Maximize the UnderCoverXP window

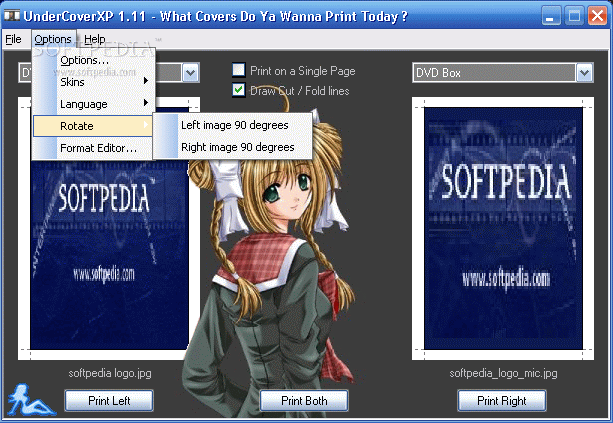click(x=574, y=16)
